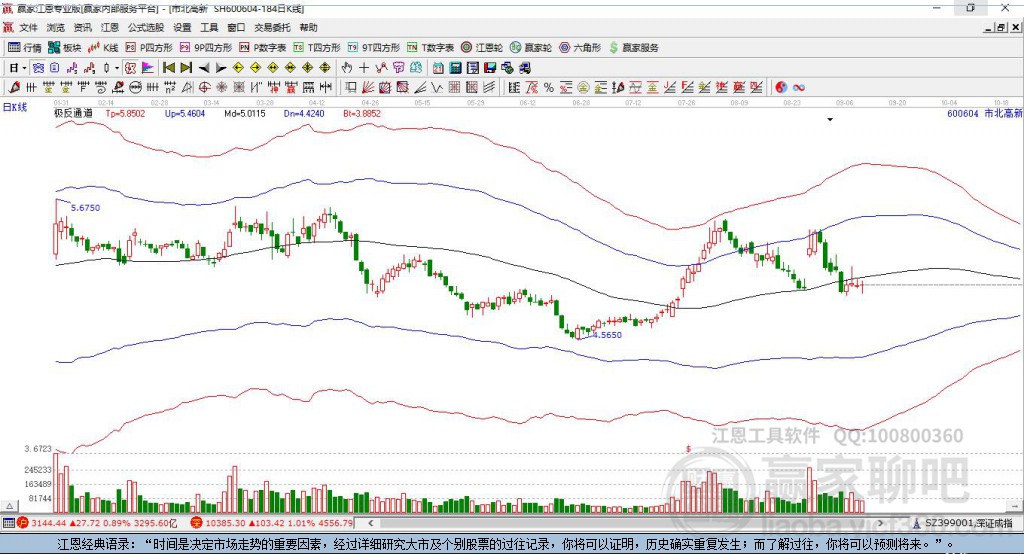This screenshot has height=554, width=1024.
Task: Select the percent sign tool
Action: tap(549, 88)
